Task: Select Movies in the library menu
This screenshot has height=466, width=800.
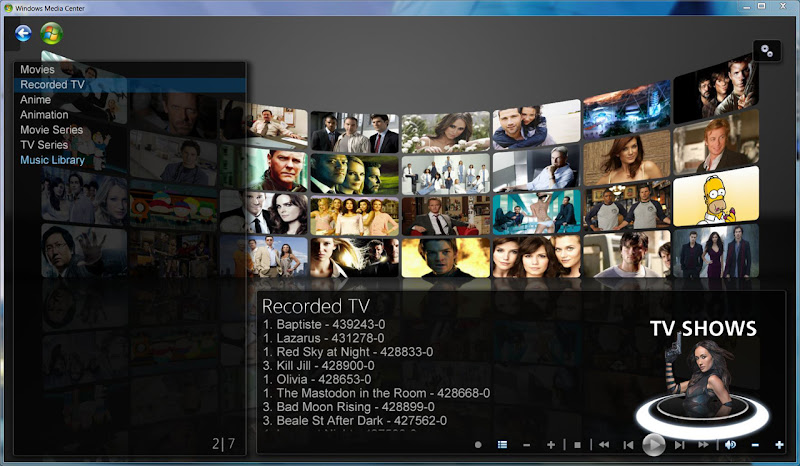Action: pos(130,69)
